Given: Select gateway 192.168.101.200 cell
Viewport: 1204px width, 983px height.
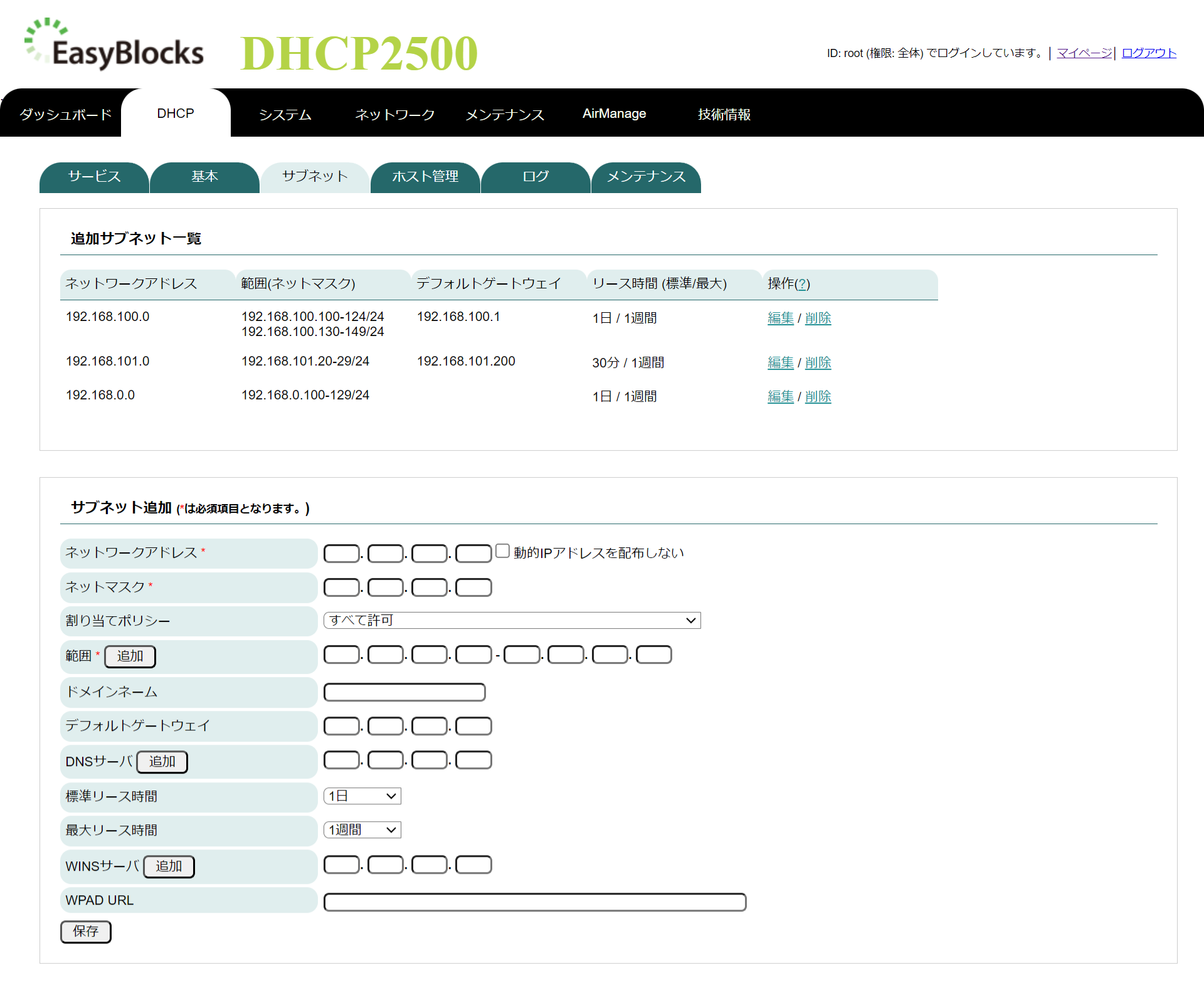Looking at the screenshot, I should tap(466, 361).
